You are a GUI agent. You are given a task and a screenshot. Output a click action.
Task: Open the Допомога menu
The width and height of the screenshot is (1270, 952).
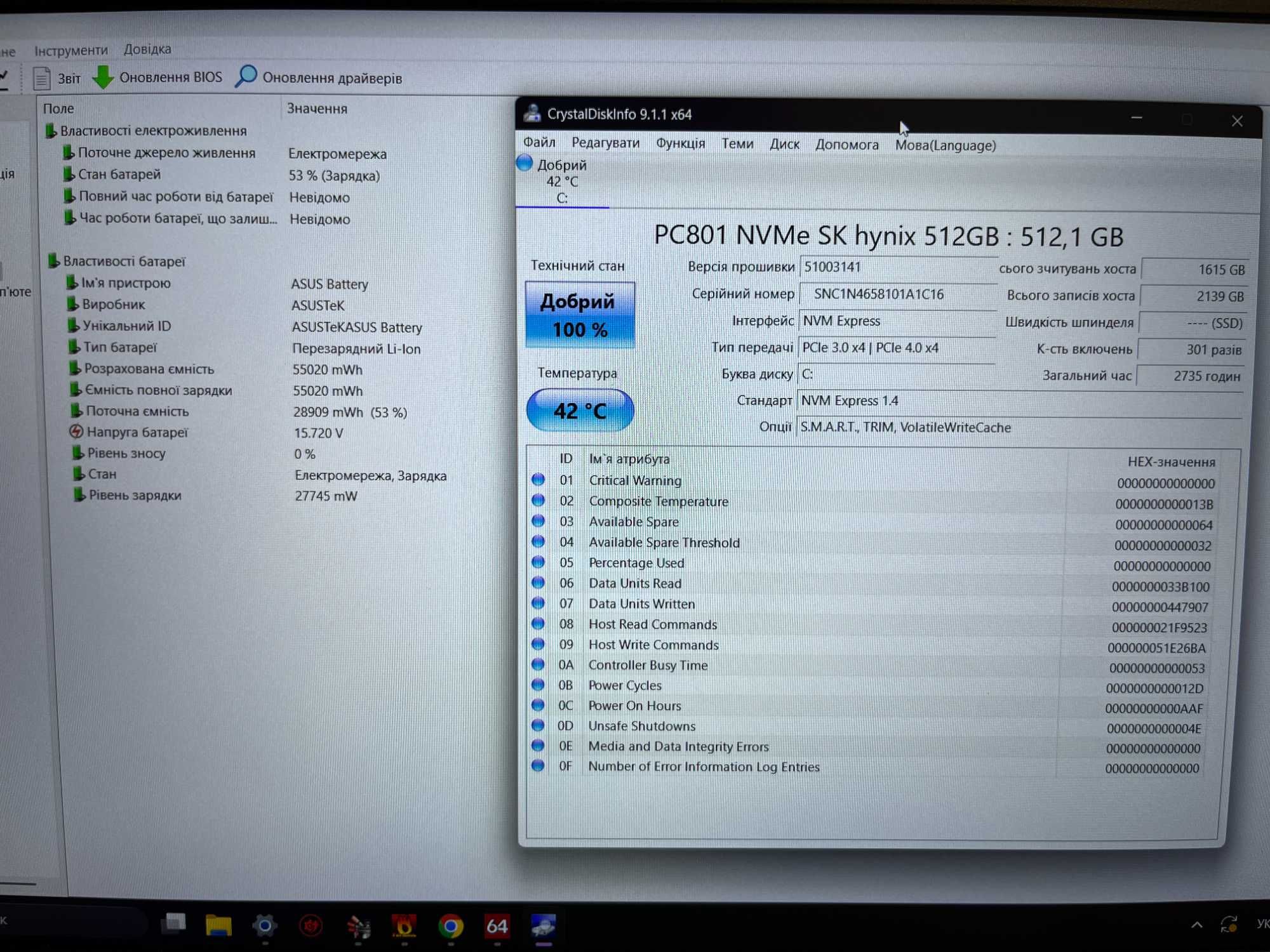click(x=846, y=145)
